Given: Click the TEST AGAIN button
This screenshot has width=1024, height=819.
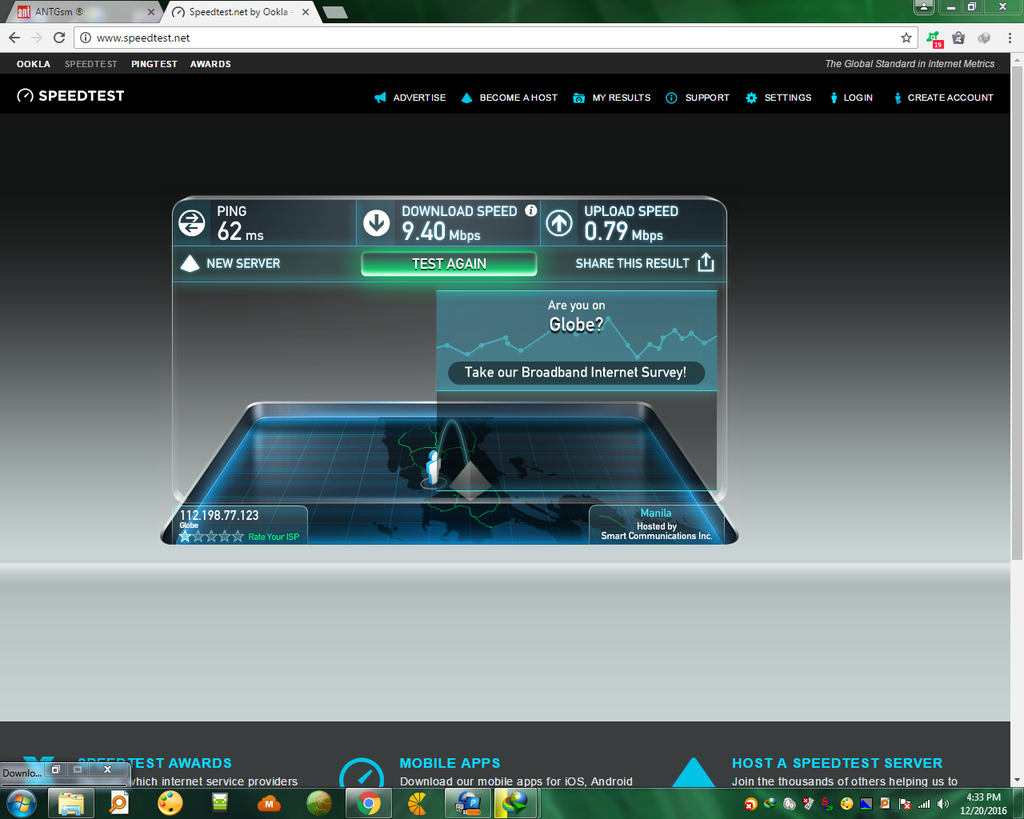Looking at the screenshot, I should click(x=449, y=264).
